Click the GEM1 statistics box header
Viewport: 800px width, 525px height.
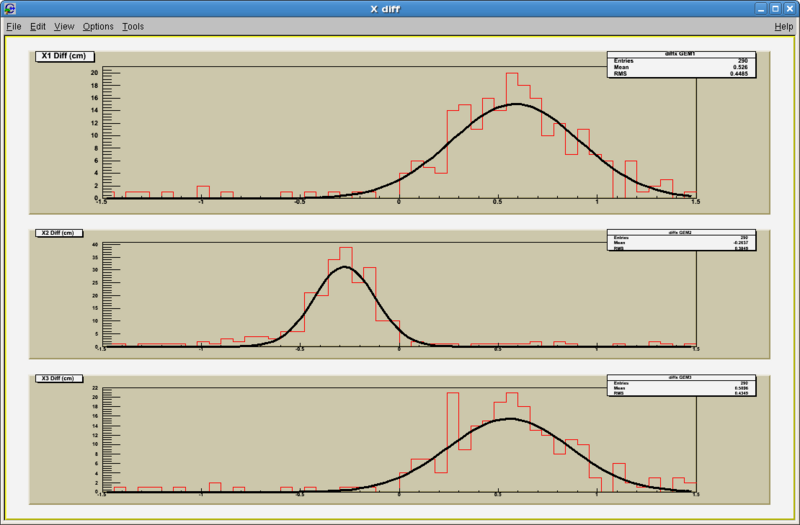[x=681, y=54]
